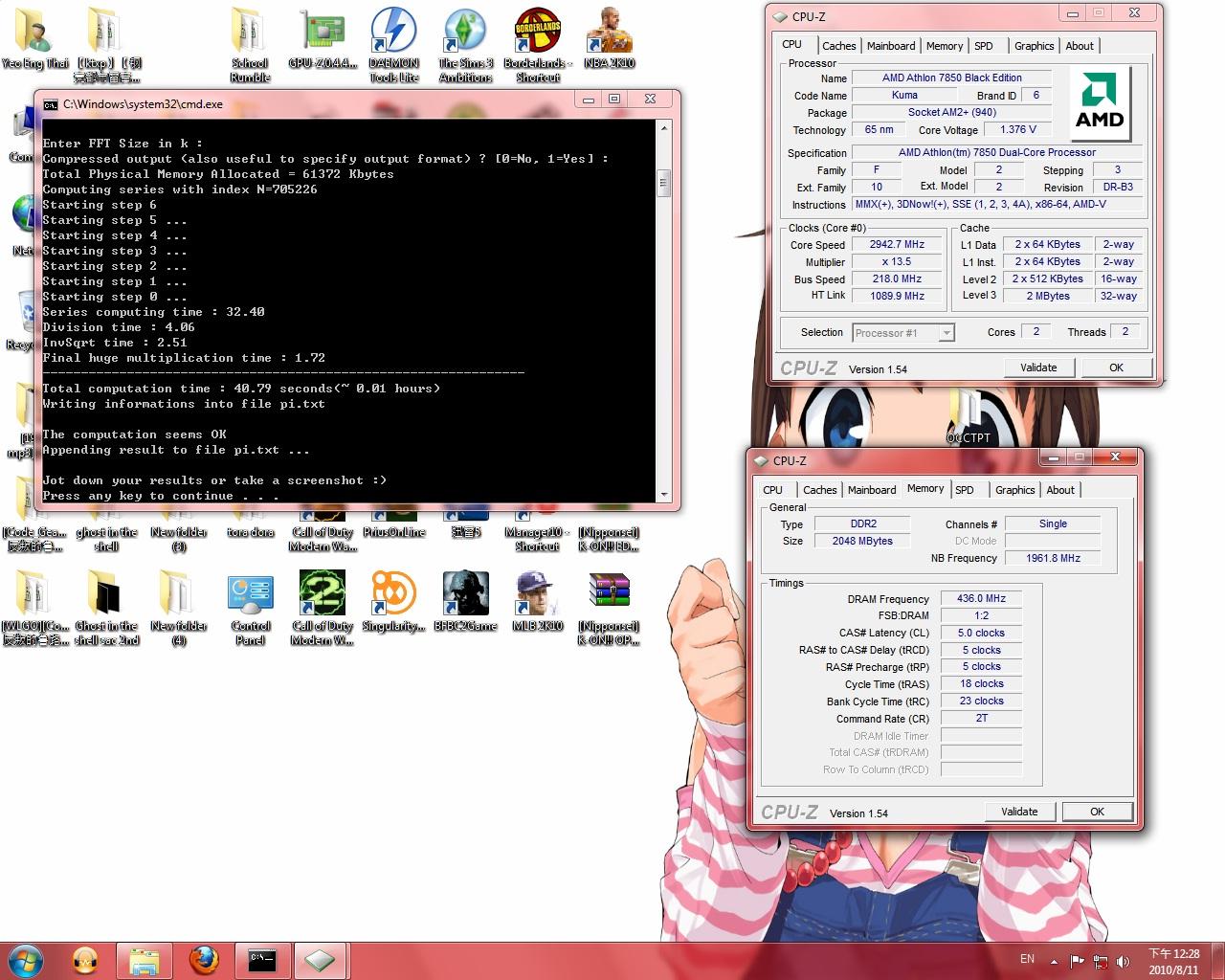The image size is (1225, 980).
Task: Launch the Singularity shortcut icon
Action: pos(393,603)
